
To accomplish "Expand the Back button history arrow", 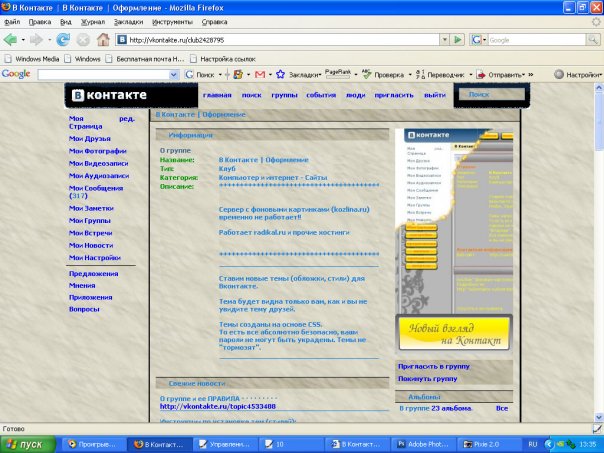I will coord(23,40).
